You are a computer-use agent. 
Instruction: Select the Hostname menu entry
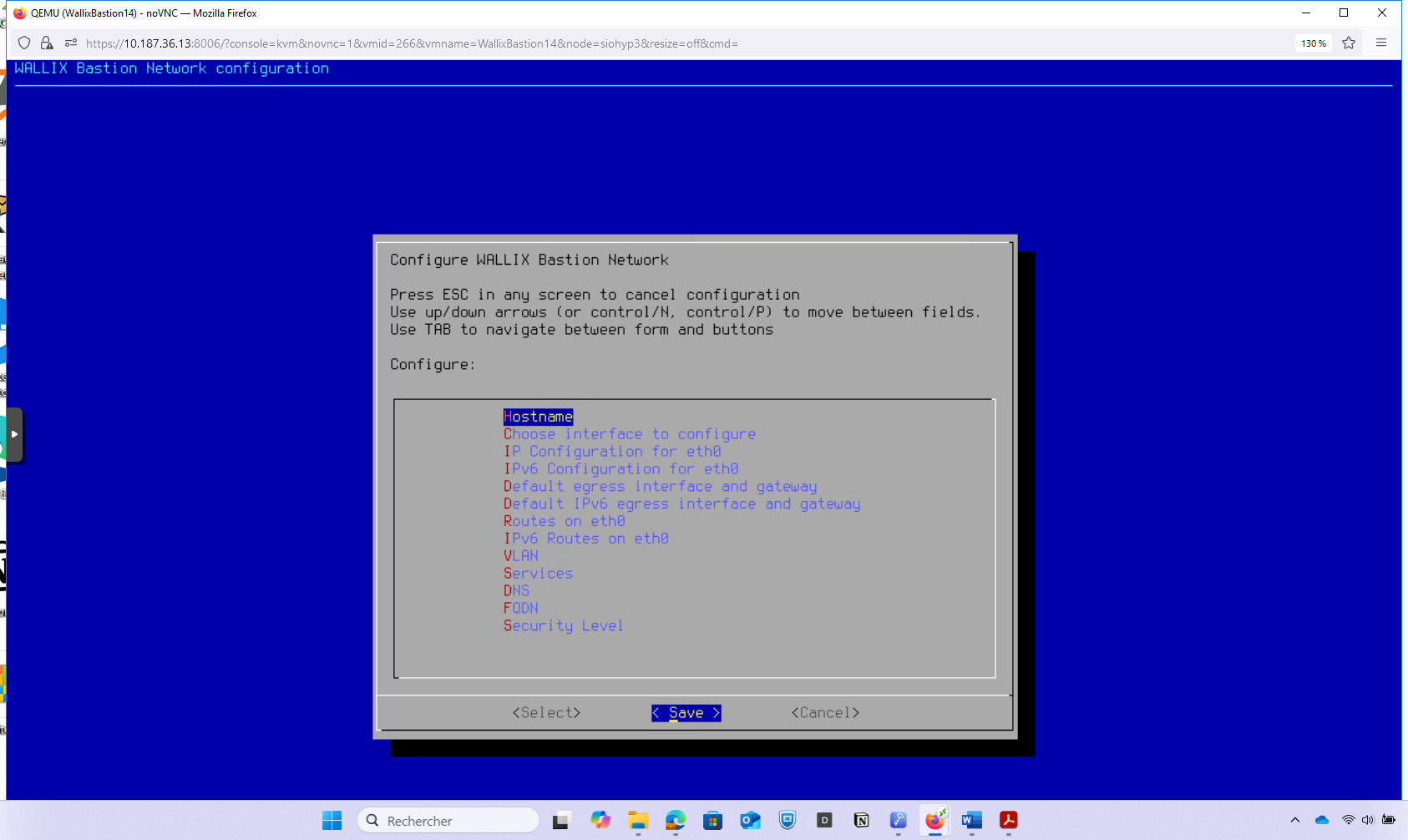538,417
